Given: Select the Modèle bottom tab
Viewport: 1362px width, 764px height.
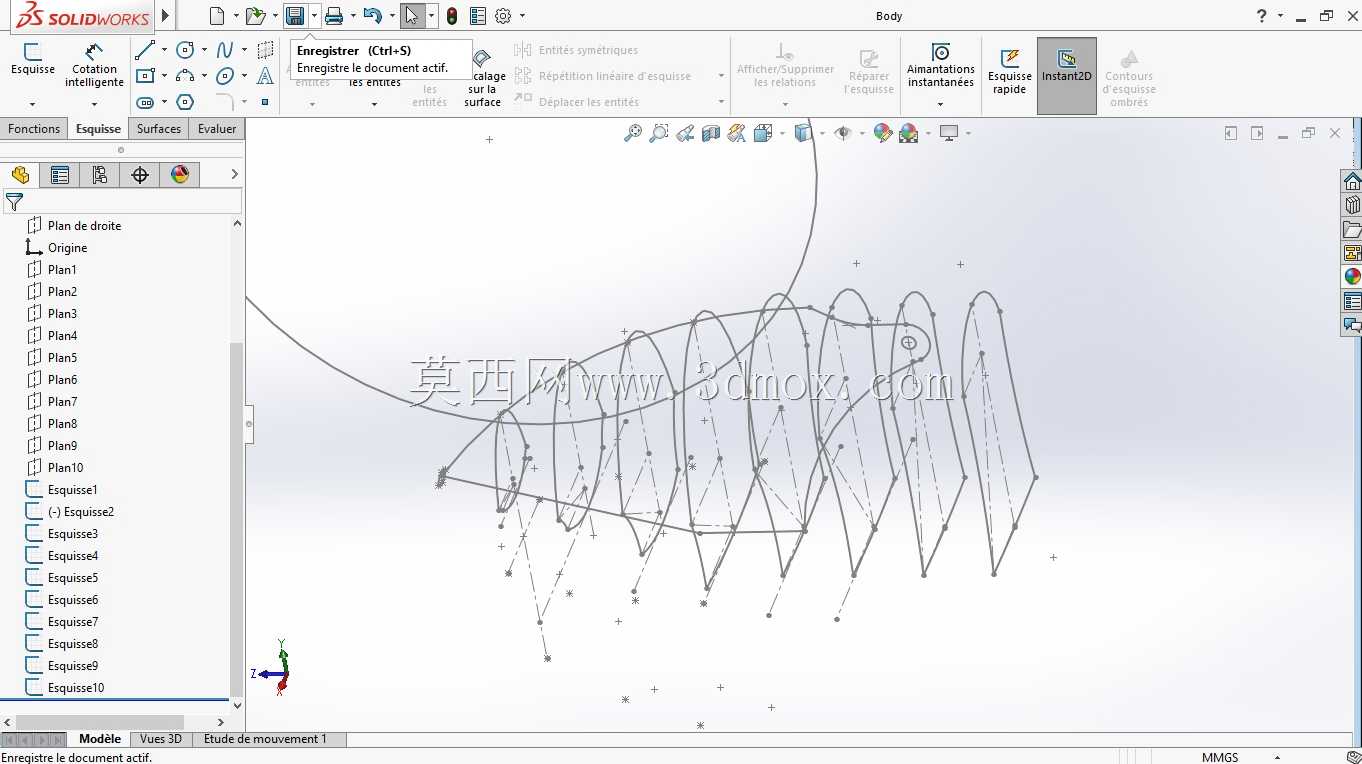Looking at the screenshot, I should point(100,739).
